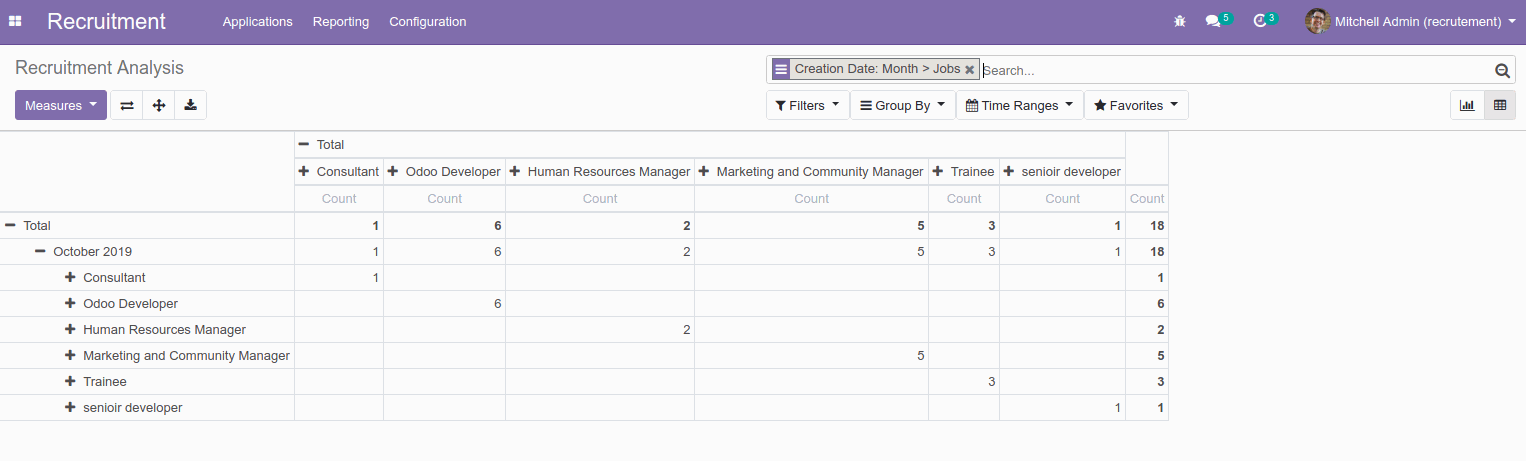Open the Reporting menu
The width and height of the screenshot is (1526, 461).
coord(340,21)
